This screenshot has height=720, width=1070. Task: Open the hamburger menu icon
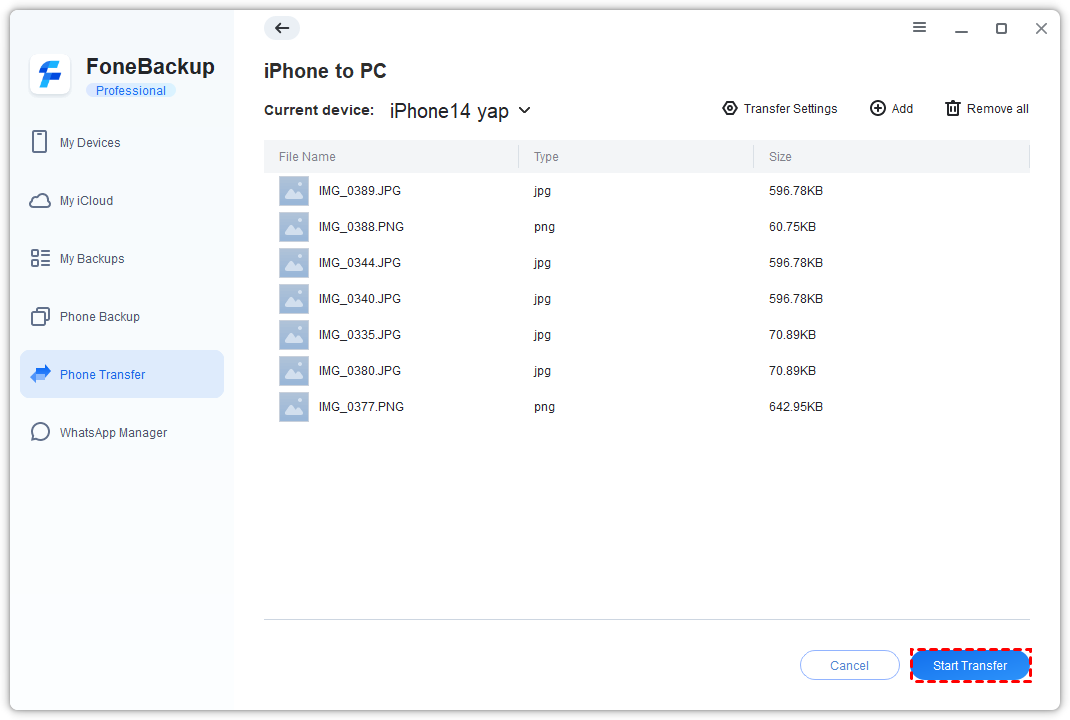[919, 27]
